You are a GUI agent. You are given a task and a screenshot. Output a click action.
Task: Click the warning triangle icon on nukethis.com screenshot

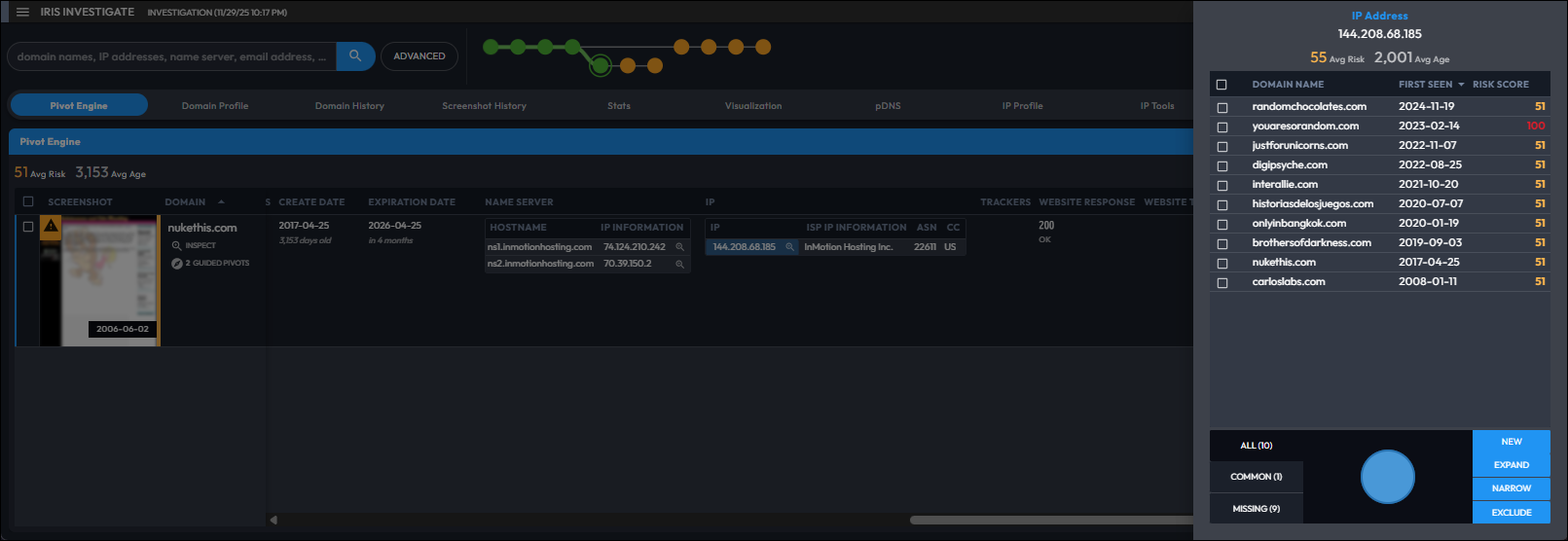52,227
